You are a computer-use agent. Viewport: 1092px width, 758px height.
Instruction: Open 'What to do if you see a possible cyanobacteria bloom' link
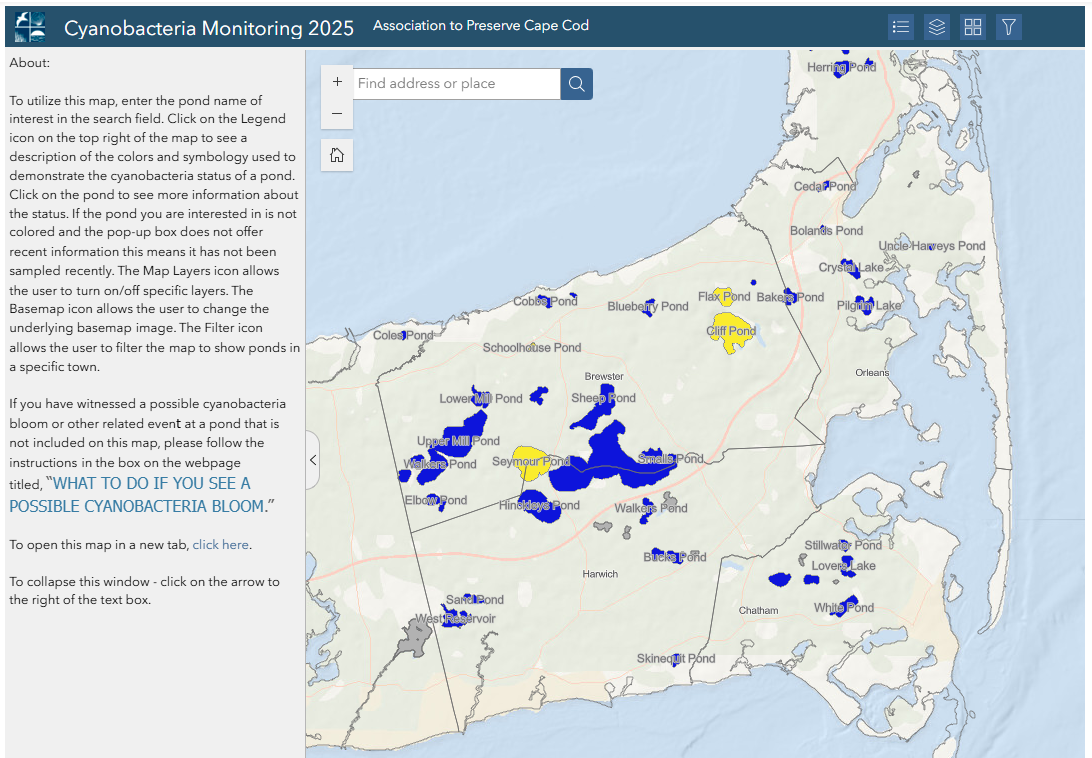point(130,495)
